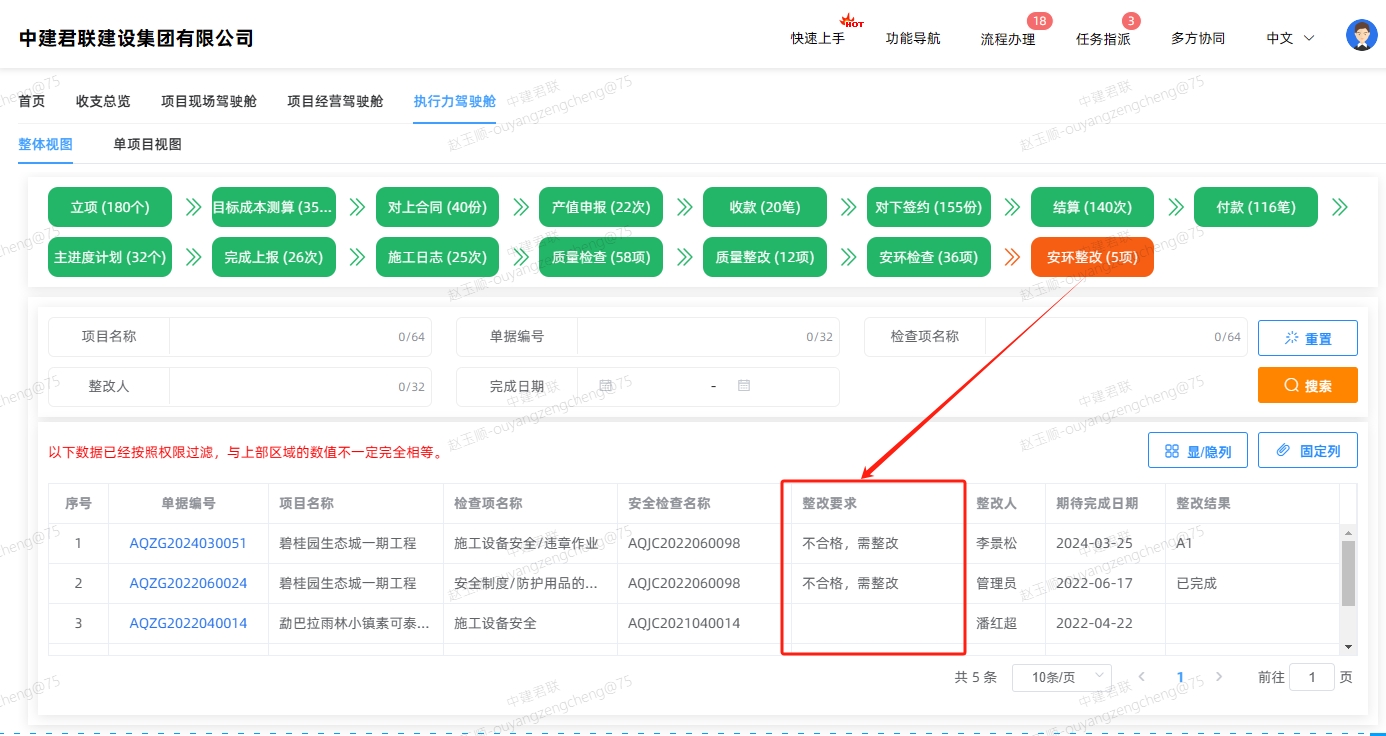Image resolution: width=1386 pixels, height=736 pixels.
Task: Open the 10条/页 page size dropdown
Action: tap(1062, 677)
